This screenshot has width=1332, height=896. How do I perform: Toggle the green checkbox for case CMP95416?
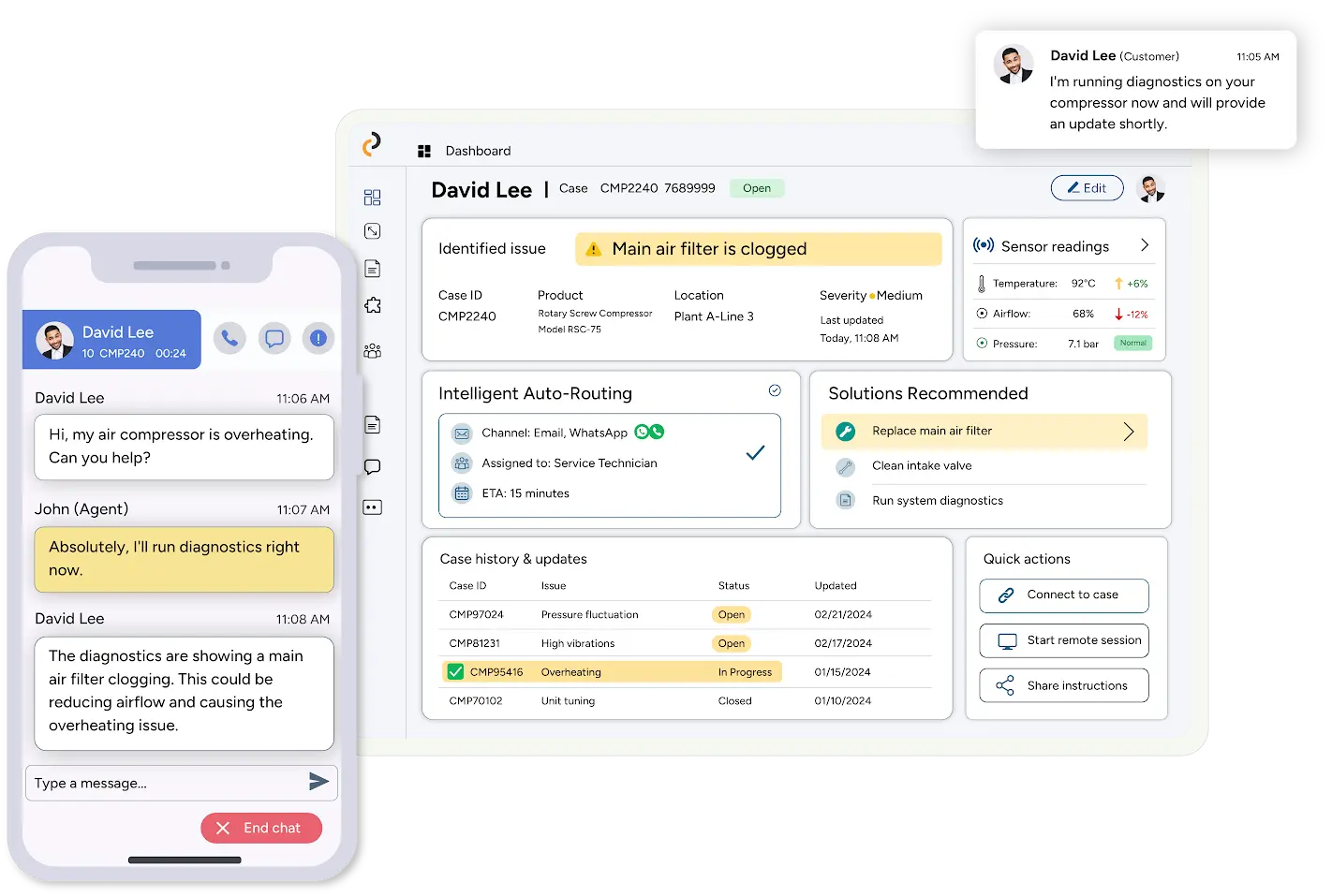click(455, 671)
